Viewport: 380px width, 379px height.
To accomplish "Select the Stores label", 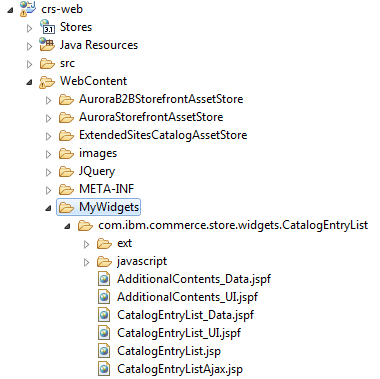I will point(76,27).
